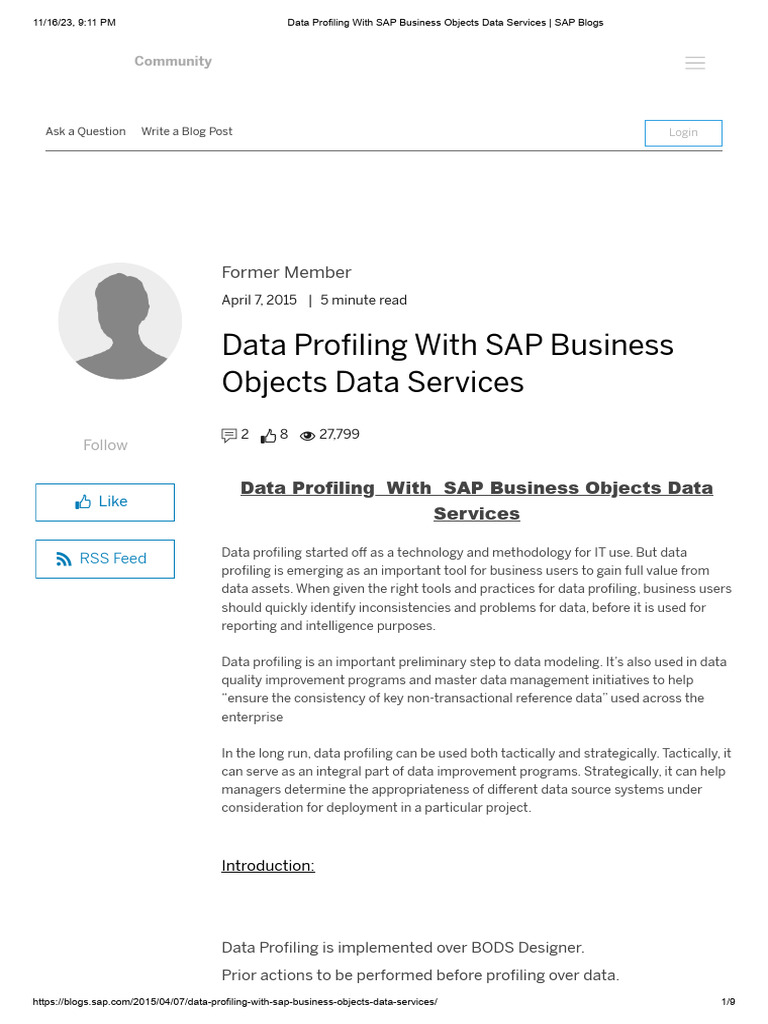The height and width of the screenshot is (1024, 768).
Task: Go to the Community link
Action: click(x=173, y=61)
